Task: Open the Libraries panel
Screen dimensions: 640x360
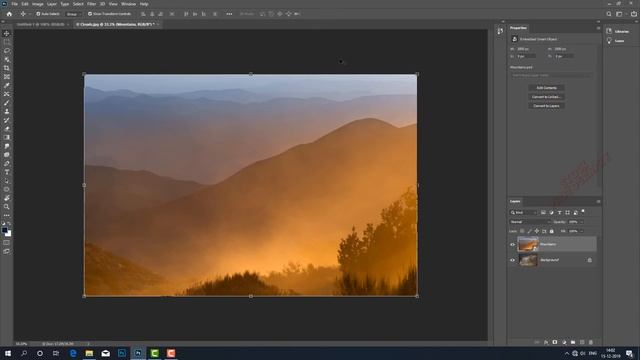Action: [618, 31]
